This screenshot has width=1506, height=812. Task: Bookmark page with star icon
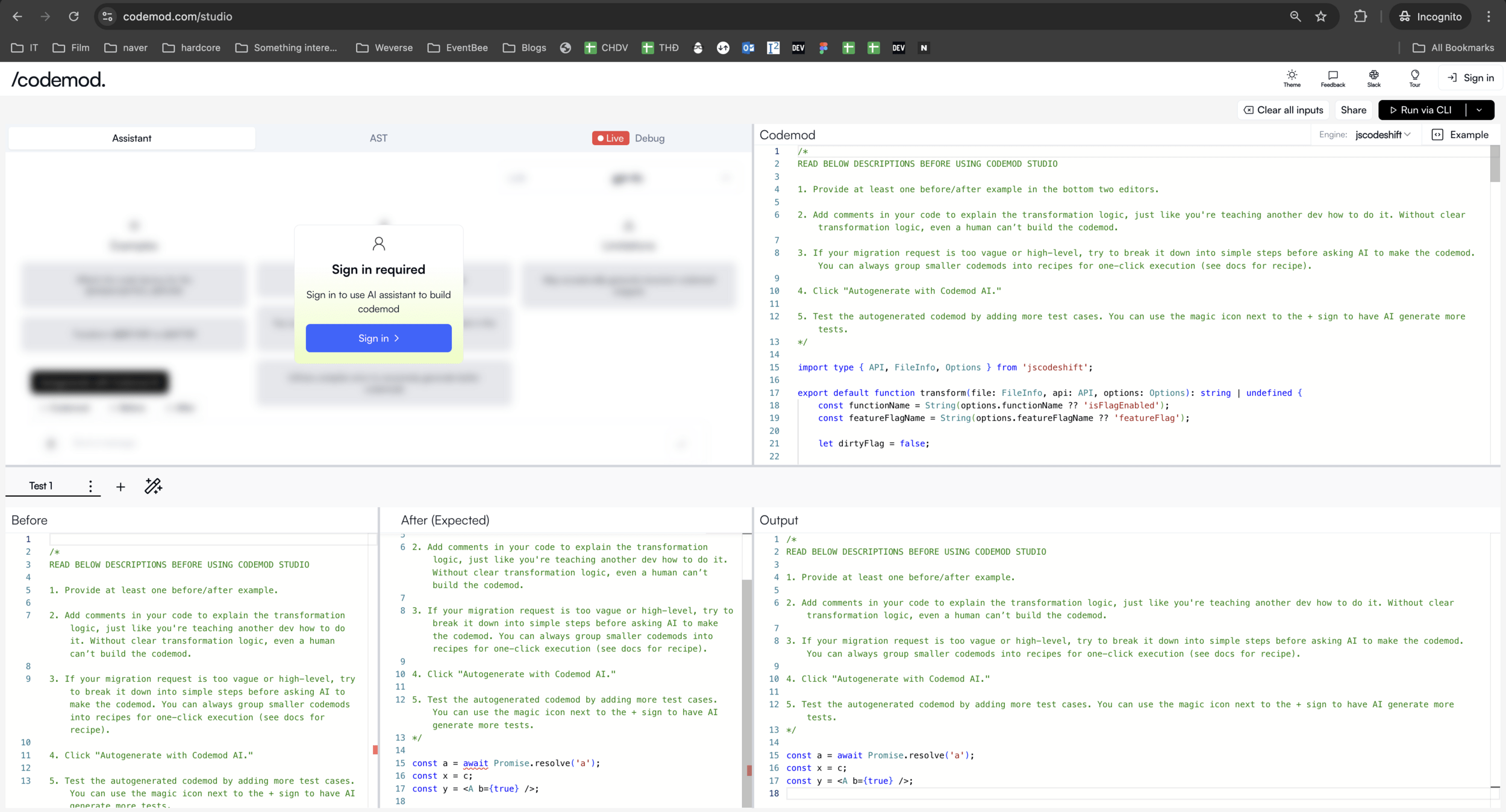click(x=1320, y=16)
